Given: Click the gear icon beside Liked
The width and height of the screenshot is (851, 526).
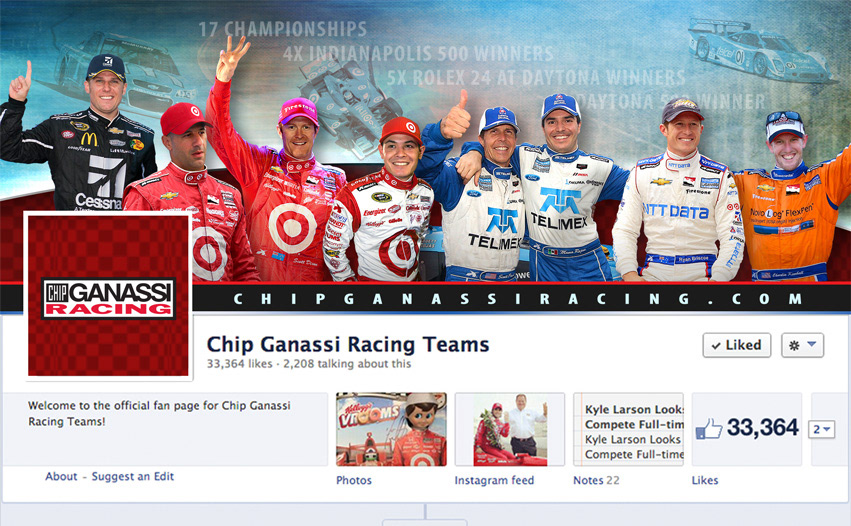Looking at the screenshot, I should tap(794, 345).
